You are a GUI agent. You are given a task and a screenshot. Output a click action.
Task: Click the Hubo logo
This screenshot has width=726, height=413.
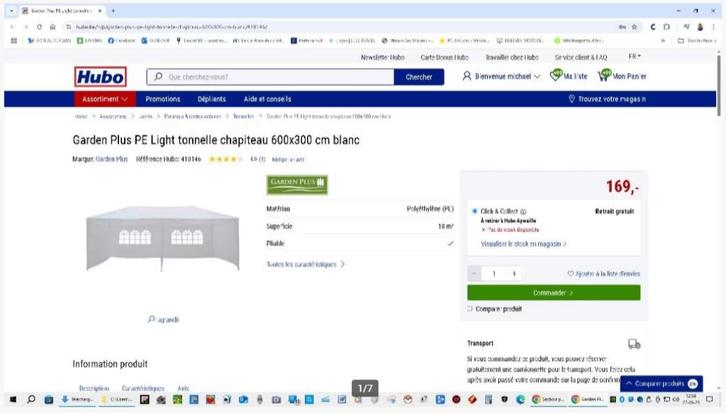100,77
